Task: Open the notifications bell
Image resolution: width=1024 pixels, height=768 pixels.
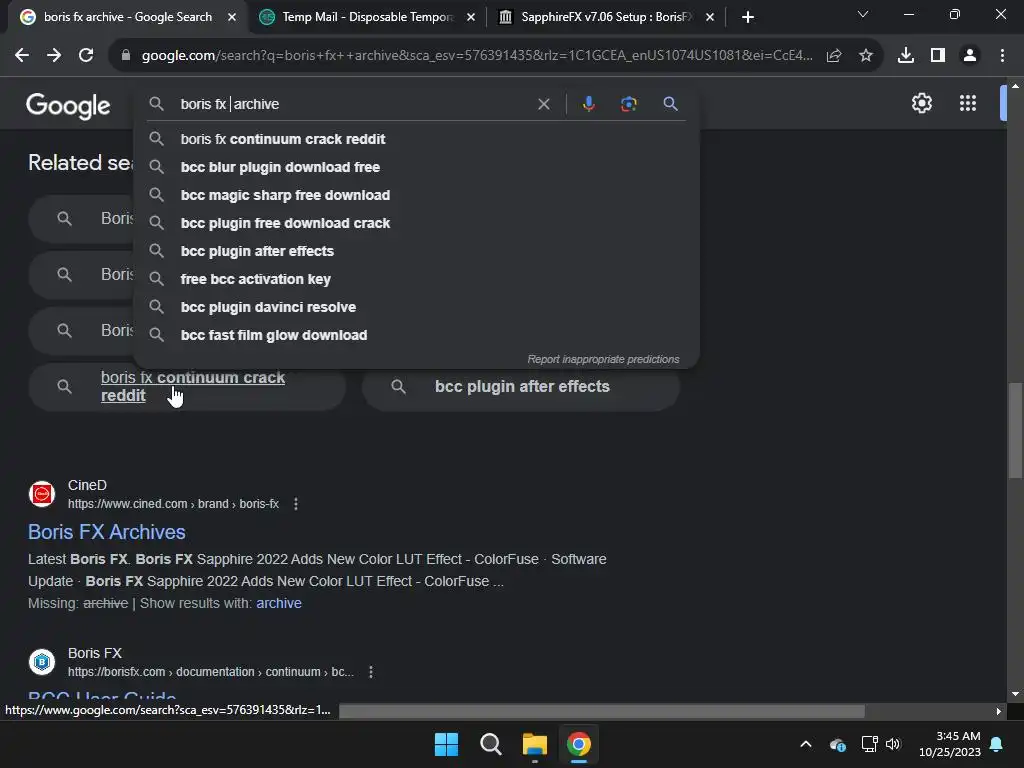Action: point(997,744)
